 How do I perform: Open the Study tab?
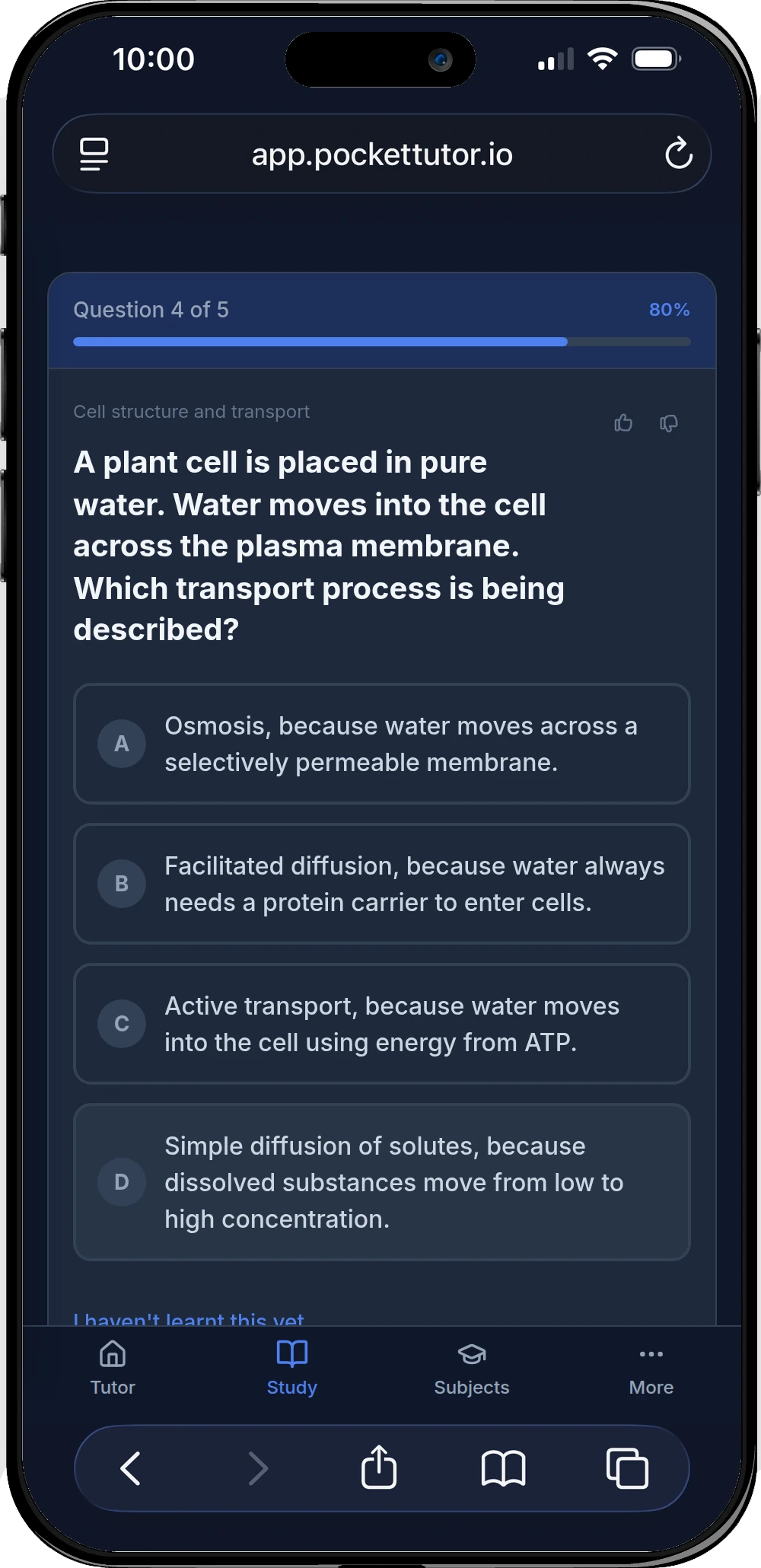[x=292, y=1368]
